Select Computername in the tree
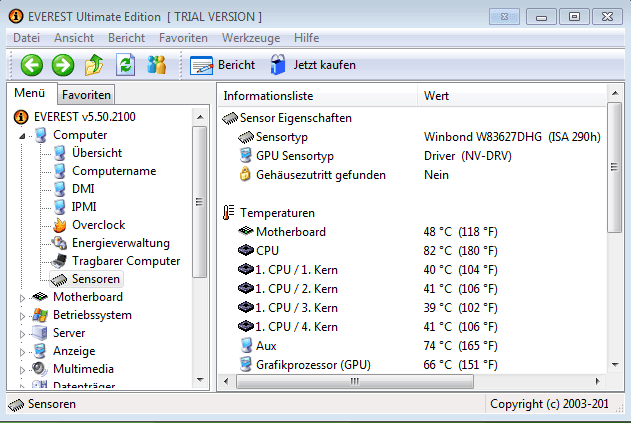 (114, 171)
